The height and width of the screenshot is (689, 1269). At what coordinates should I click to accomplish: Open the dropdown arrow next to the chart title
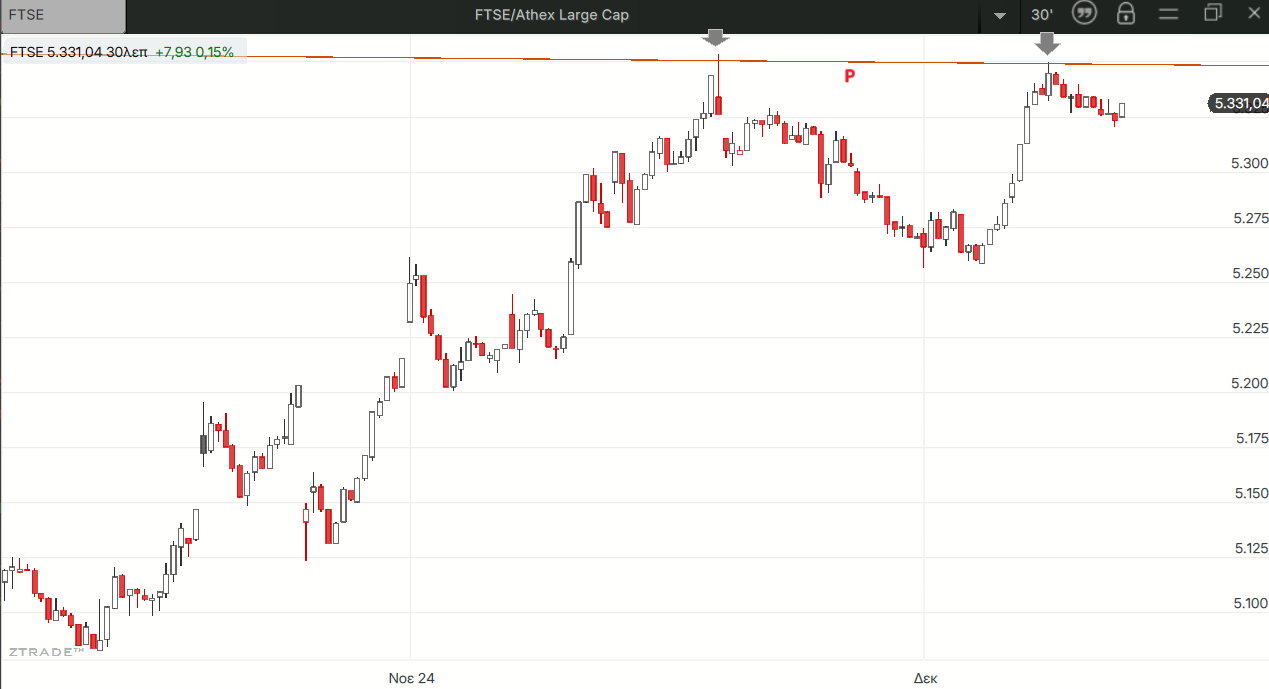pyautogui.click(x=999, y=16)
